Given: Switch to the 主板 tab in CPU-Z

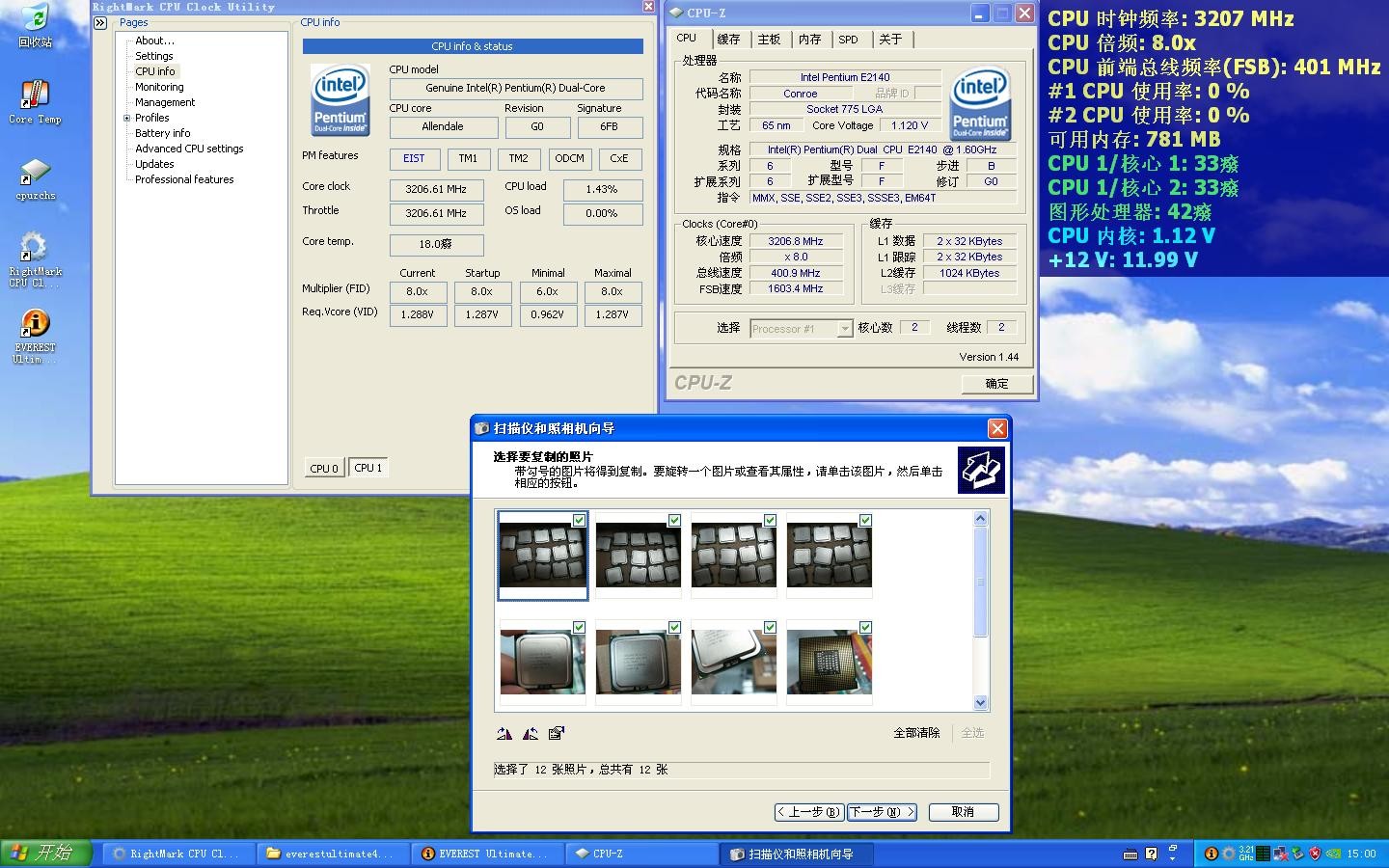Looking at the screenshot, I should click(769, 40).
